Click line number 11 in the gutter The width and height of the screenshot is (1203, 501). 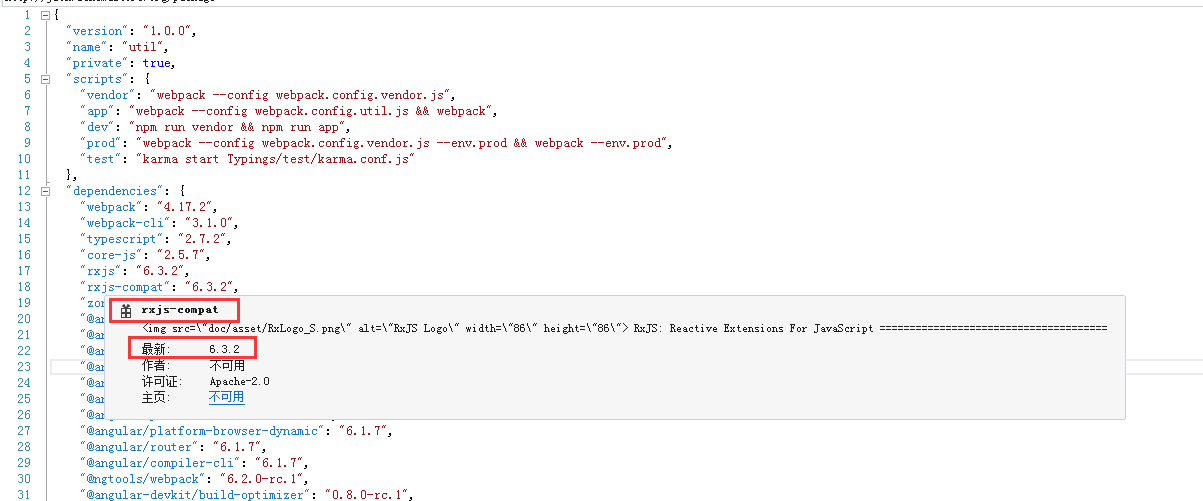tap(24, 174)
